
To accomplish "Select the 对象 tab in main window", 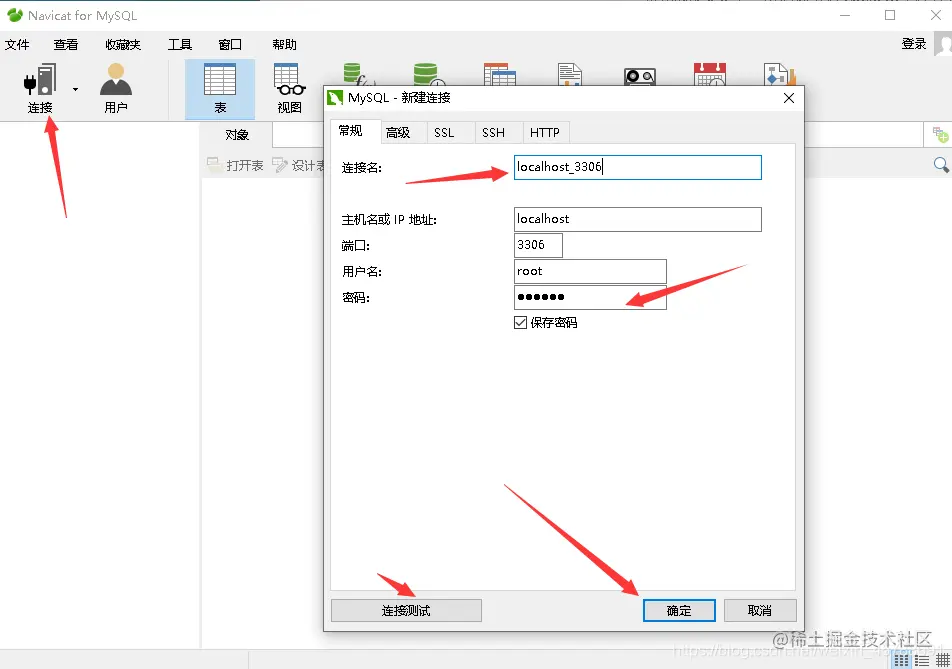I will [237, 135].
